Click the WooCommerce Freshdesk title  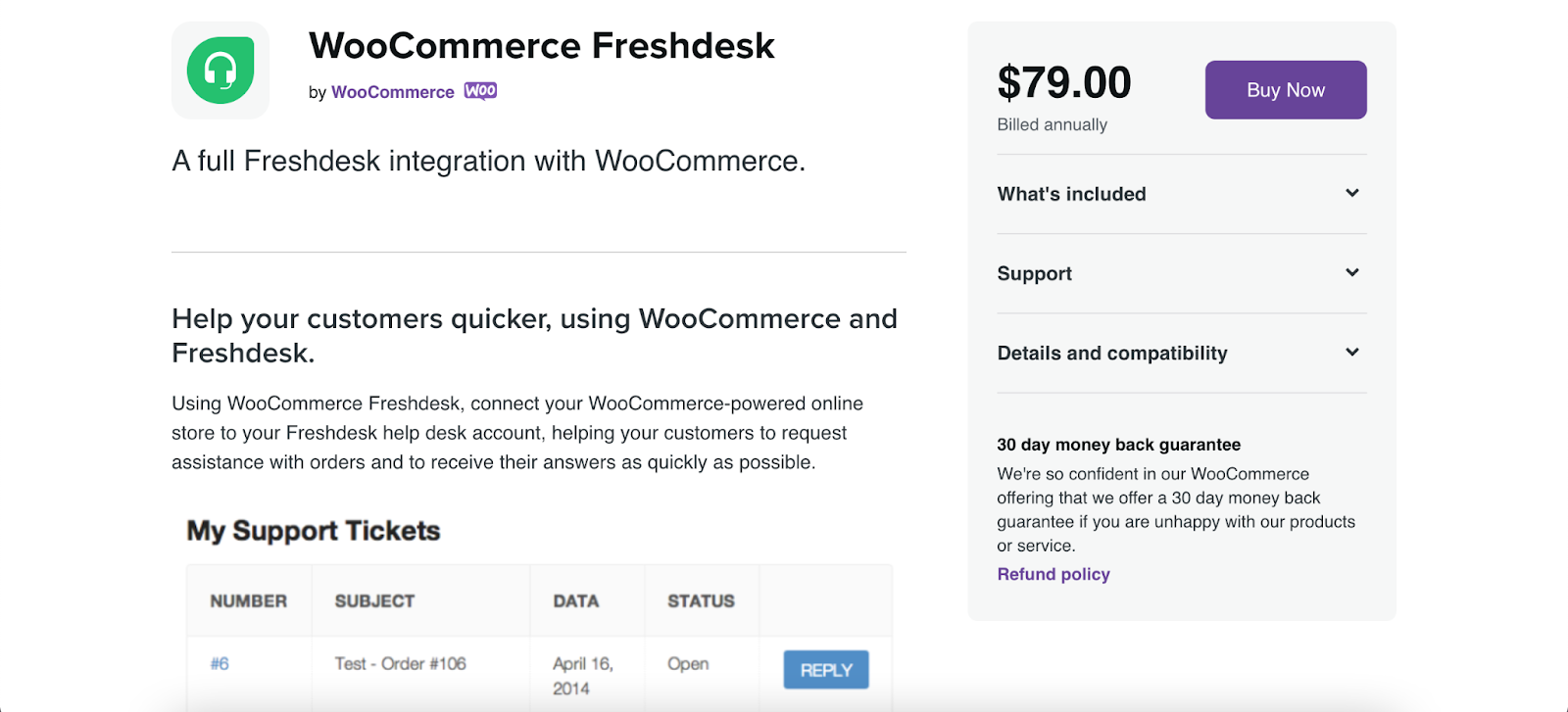541,46
